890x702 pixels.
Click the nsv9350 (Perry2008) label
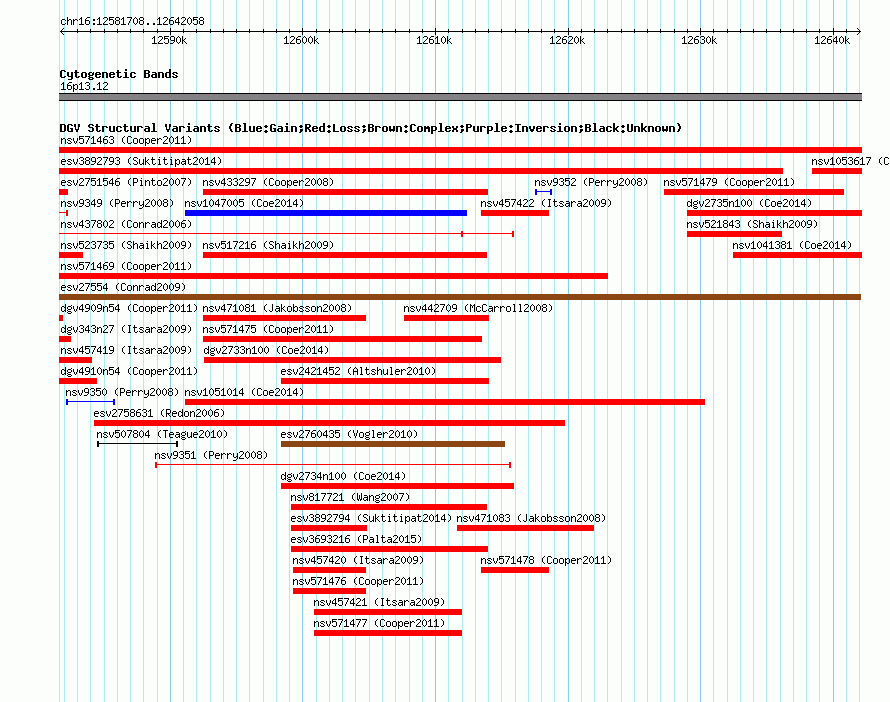(x=122, y=392)
